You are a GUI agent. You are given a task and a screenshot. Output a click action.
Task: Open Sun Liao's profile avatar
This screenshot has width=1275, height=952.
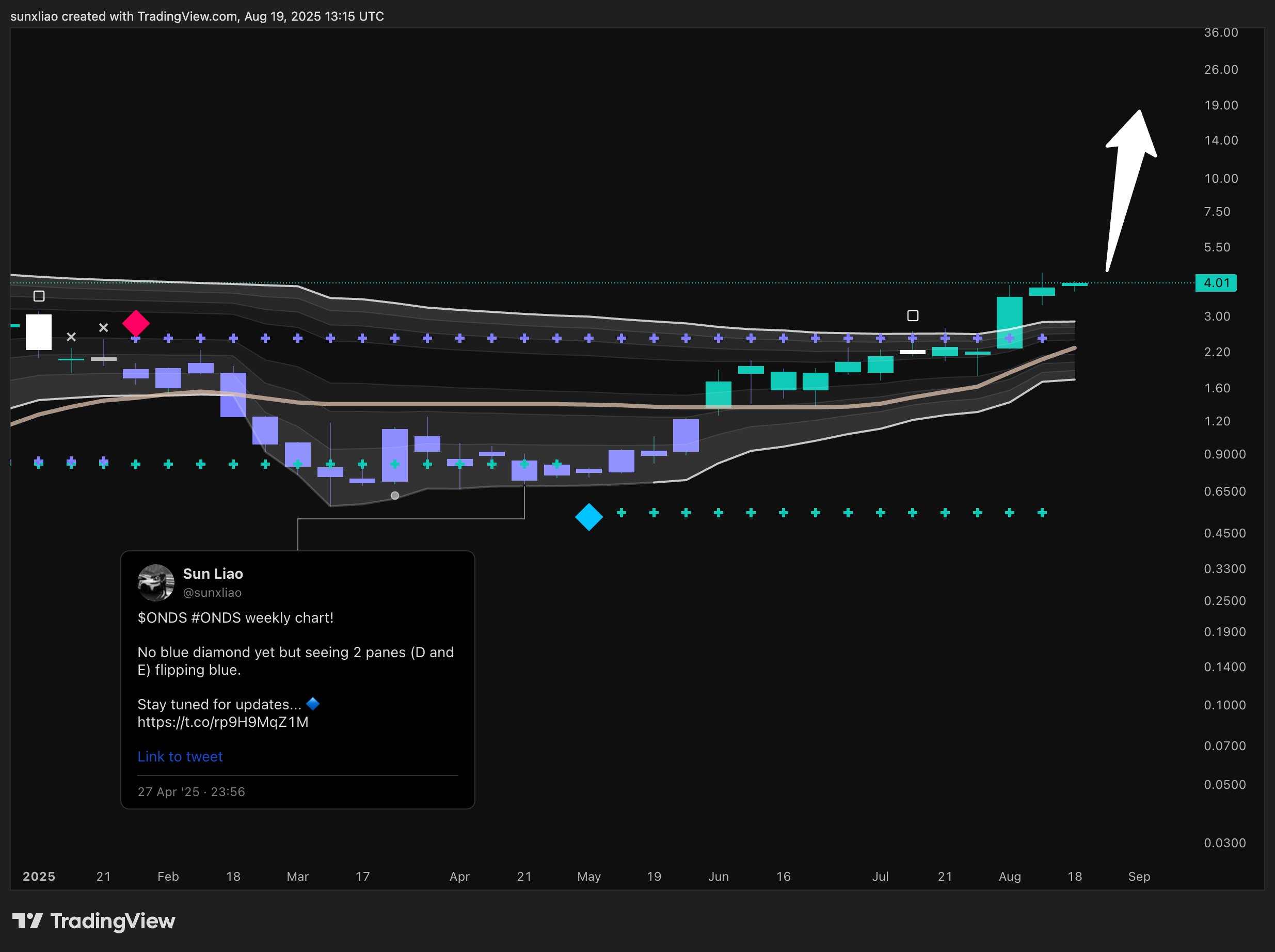pyautogui.click(x=155, y=583)
